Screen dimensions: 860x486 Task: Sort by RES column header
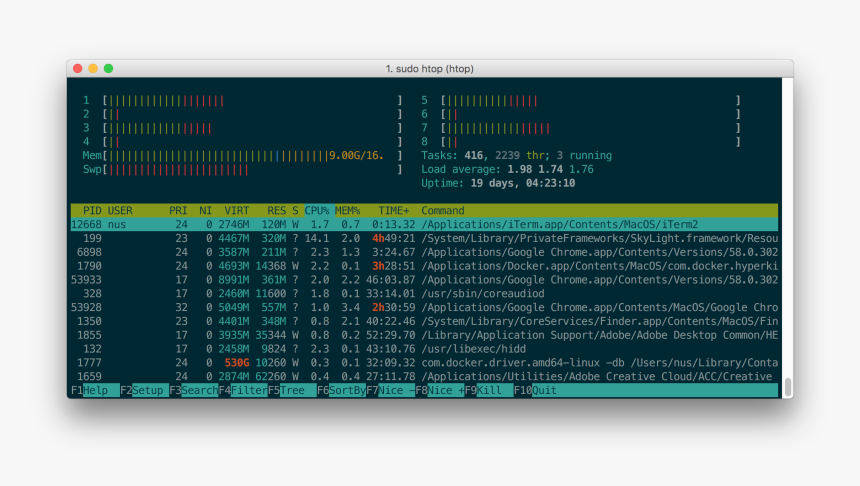[276, 211]
